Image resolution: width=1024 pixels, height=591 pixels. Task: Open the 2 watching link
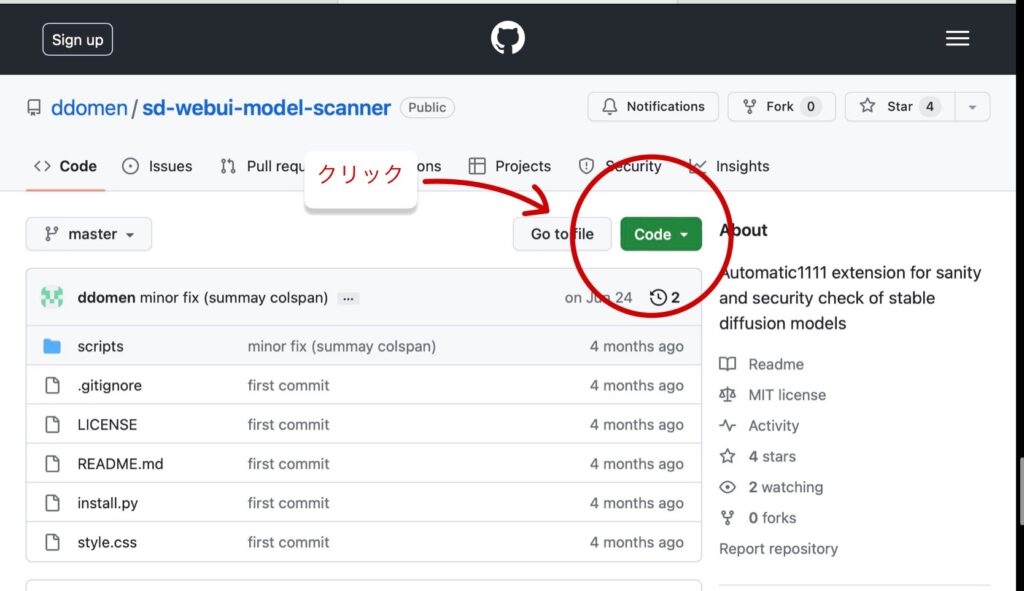[x=786, y=487]
